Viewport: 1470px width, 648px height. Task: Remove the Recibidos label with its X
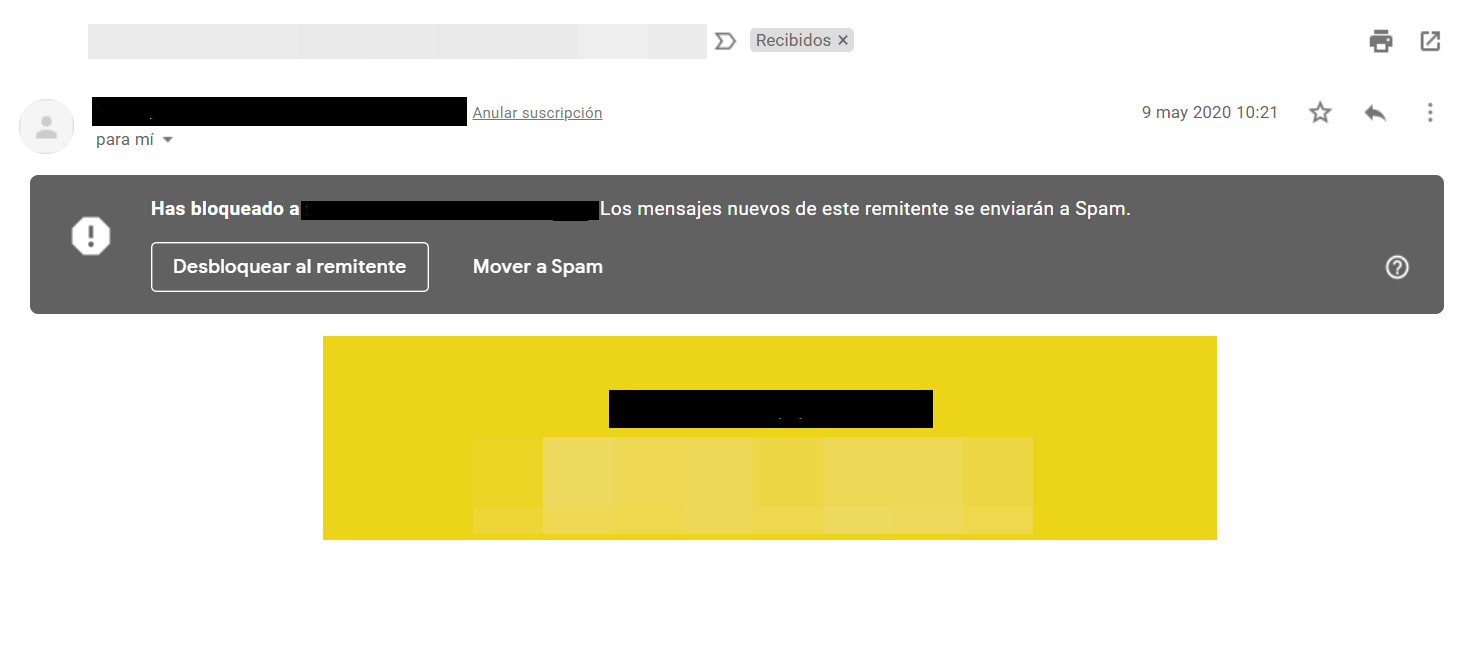tap(843, 41)
